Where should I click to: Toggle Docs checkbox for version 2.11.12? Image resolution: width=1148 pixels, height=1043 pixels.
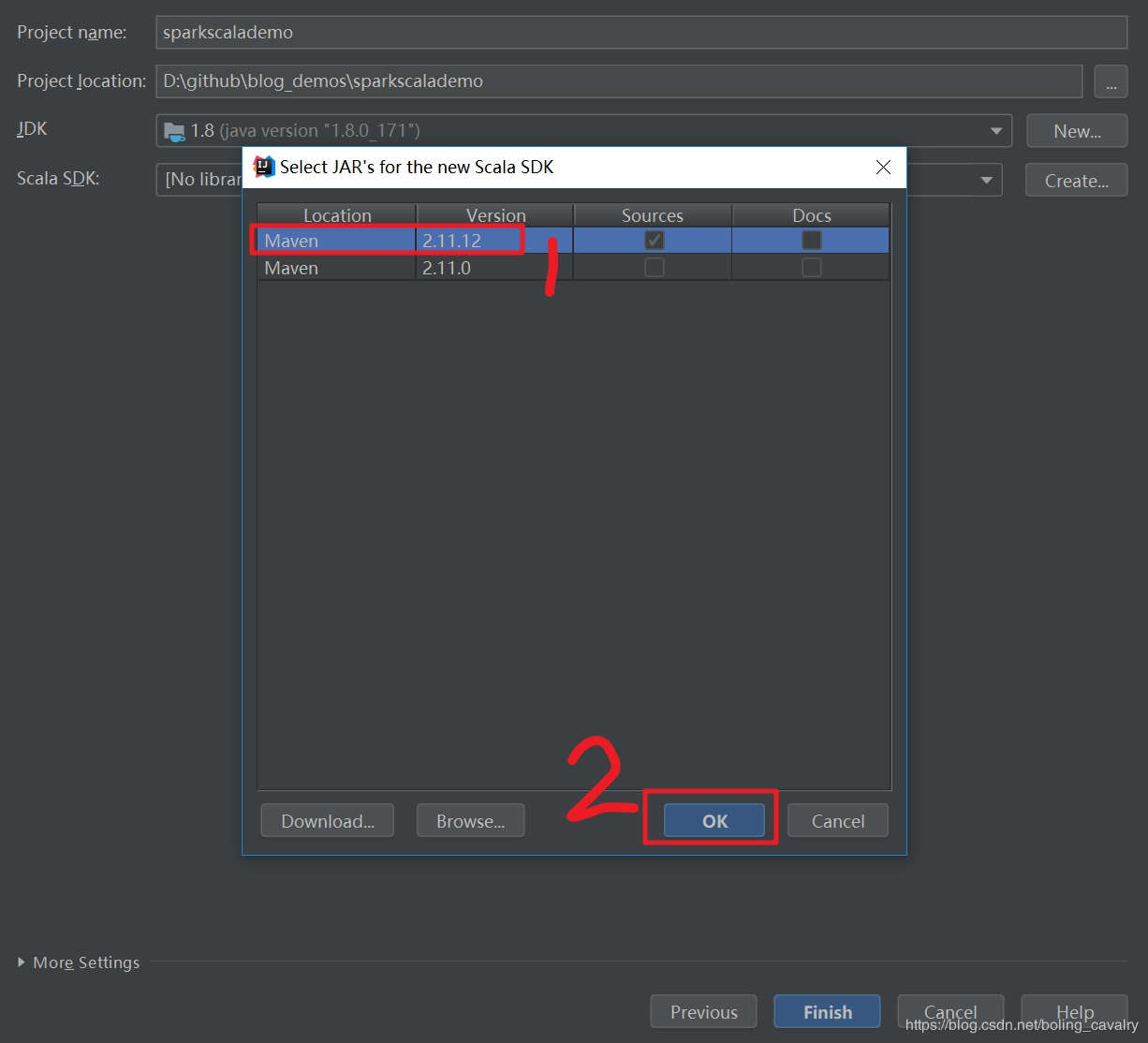click(812, 241)
